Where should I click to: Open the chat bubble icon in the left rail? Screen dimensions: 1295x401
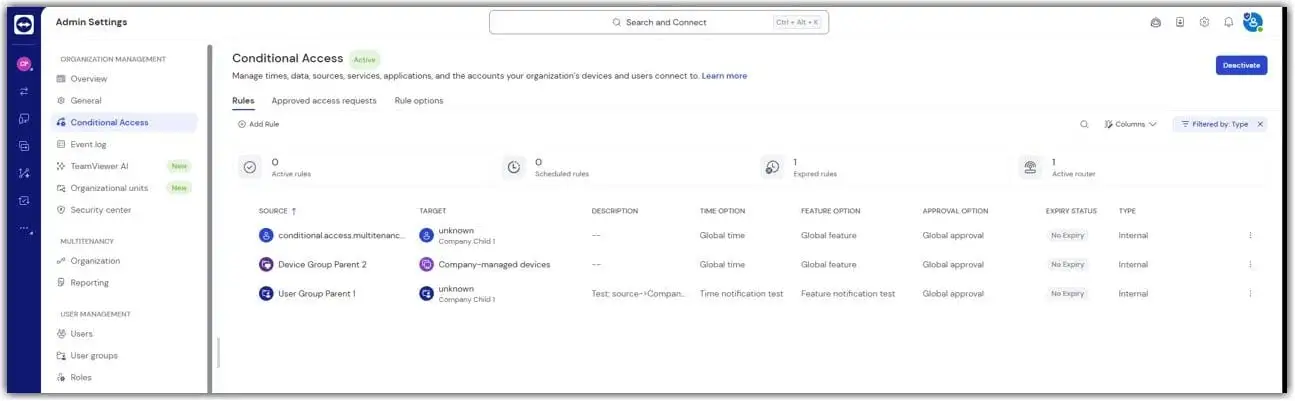pyautogui.click(x=24, y=118)
